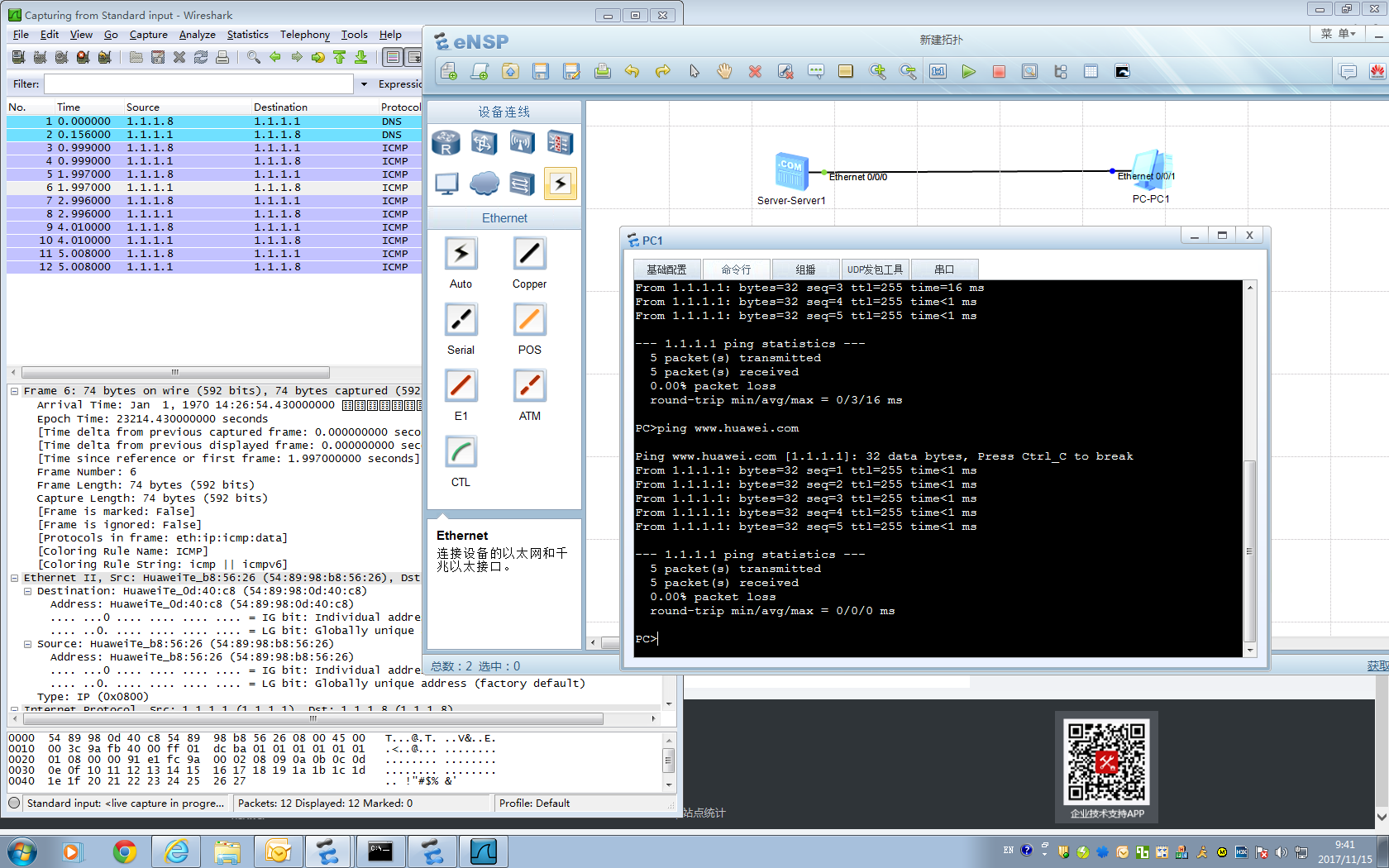The image size is (1389, 868).
Task: Open Chrome from the taskbar
Action: click(x=125, y=851)
